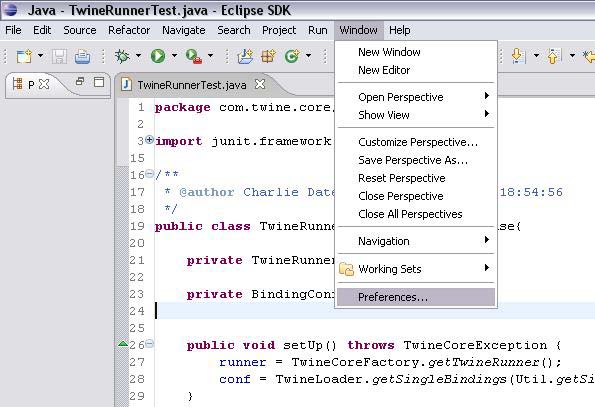Click the New Java Package icon
Image resolution: width=595 pixels, height=407 pixels.
pos(268,57)
